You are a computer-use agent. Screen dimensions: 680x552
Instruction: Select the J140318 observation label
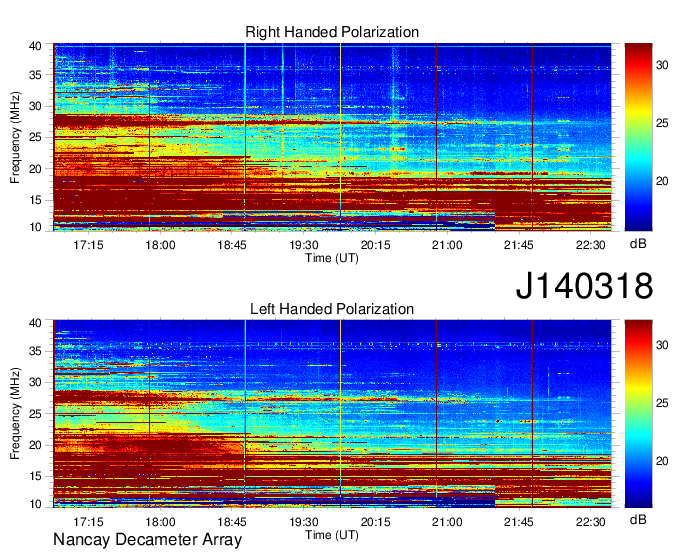point(584,286)
